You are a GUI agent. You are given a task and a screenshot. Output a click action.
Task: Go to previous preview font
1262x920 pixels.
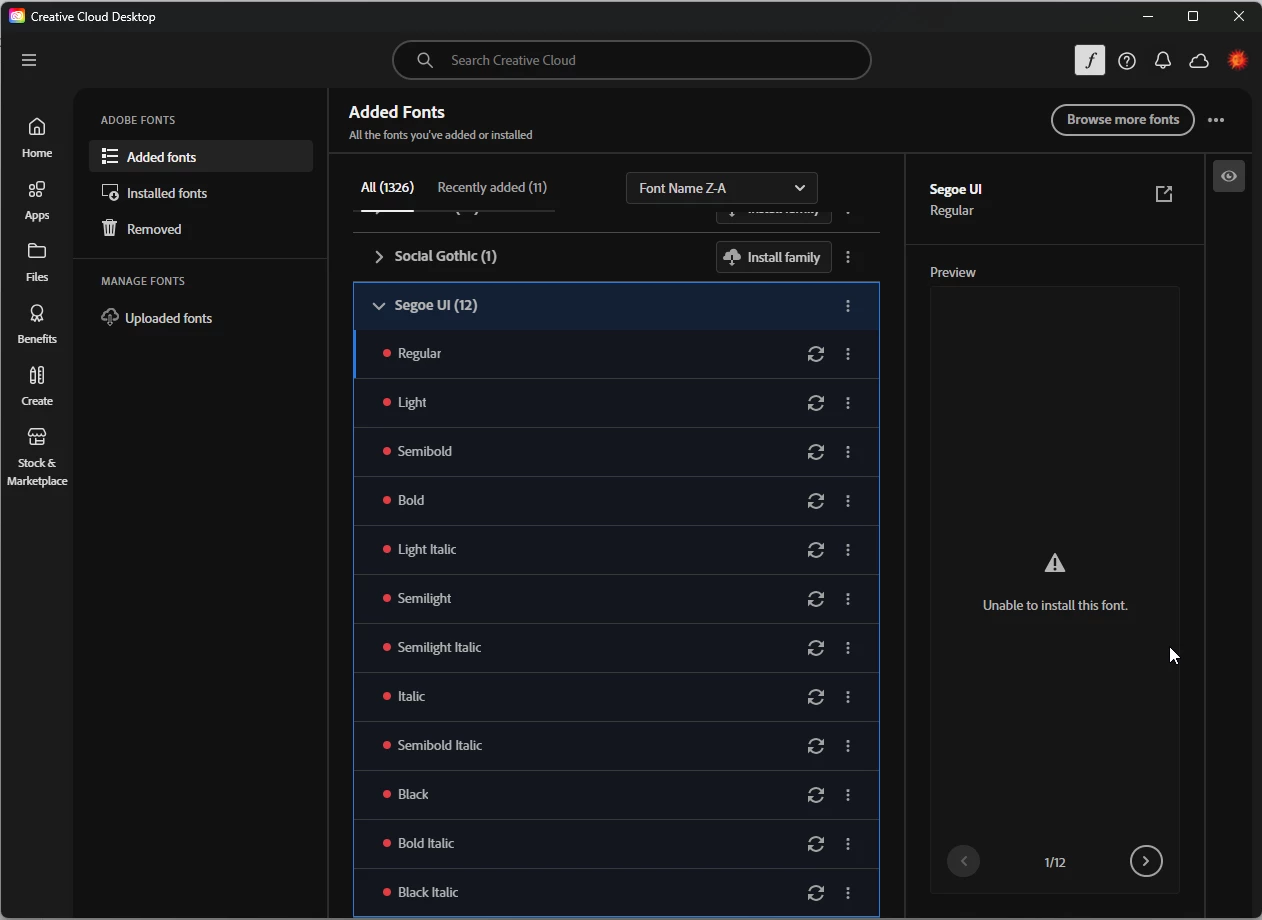[964, 861]
